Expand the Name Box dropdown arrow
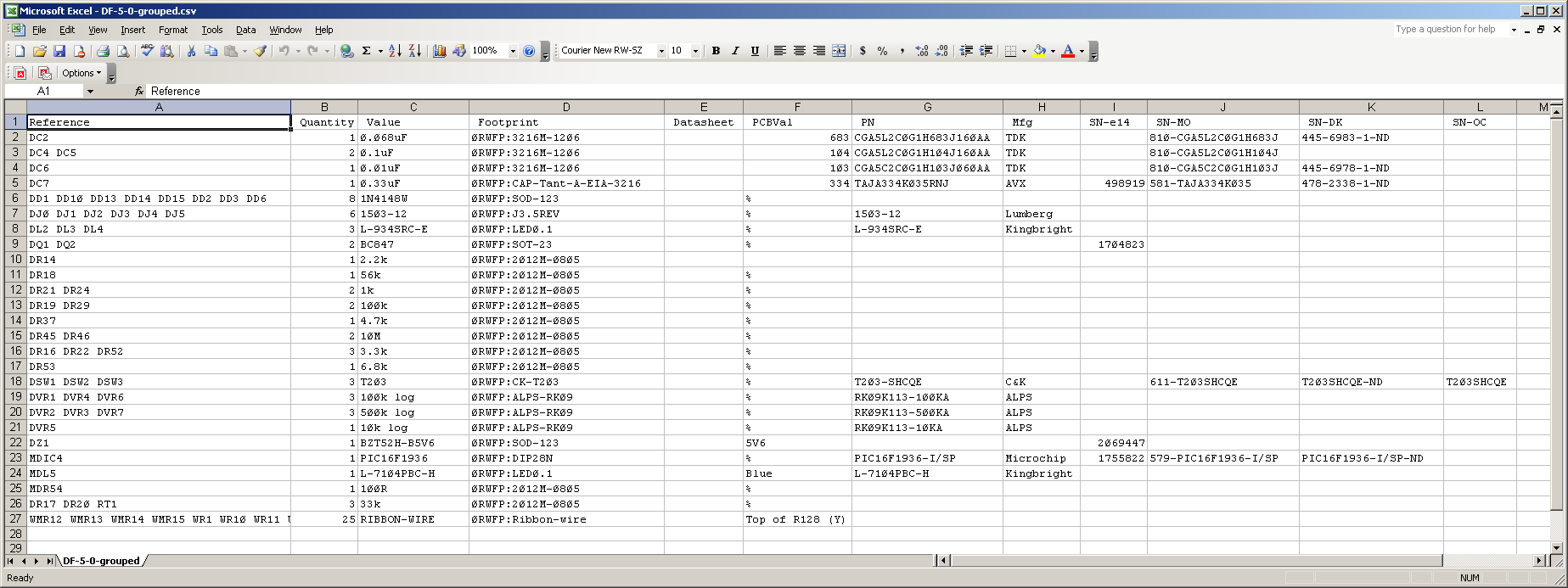This screenshot has height=588, width=1568. (90, 91)
